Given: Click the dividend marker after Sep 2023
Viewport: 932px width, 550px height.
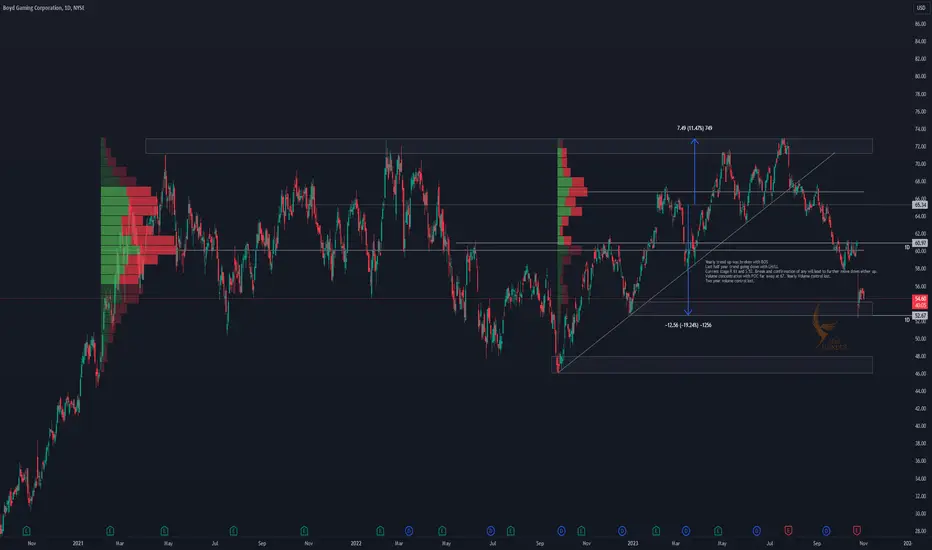Looking at the screenshot, I should coord(826,530).
